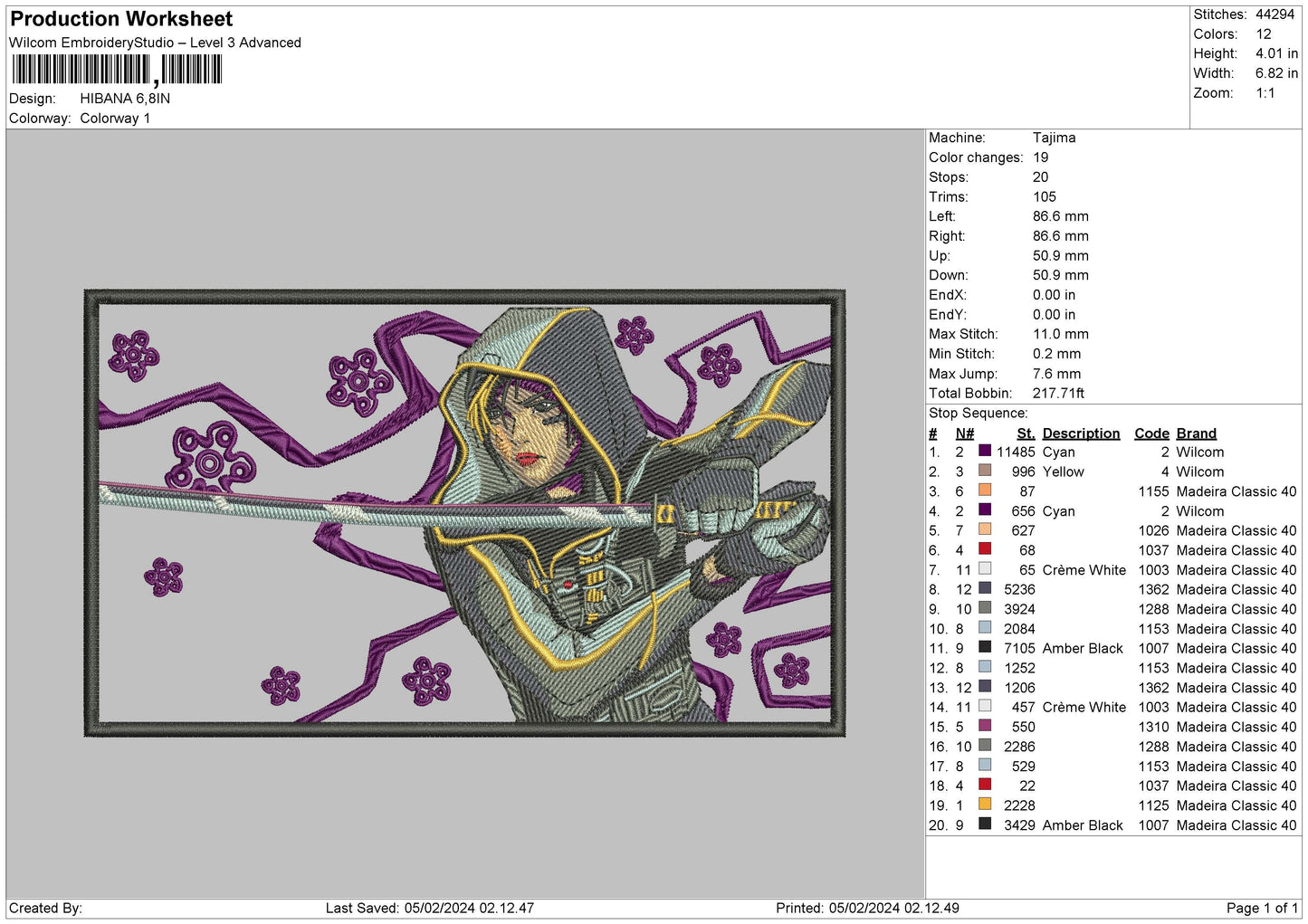Click the Min Stitch value 0.2 mm
Screen dimensions: 1308x924
coord(1057,354)
